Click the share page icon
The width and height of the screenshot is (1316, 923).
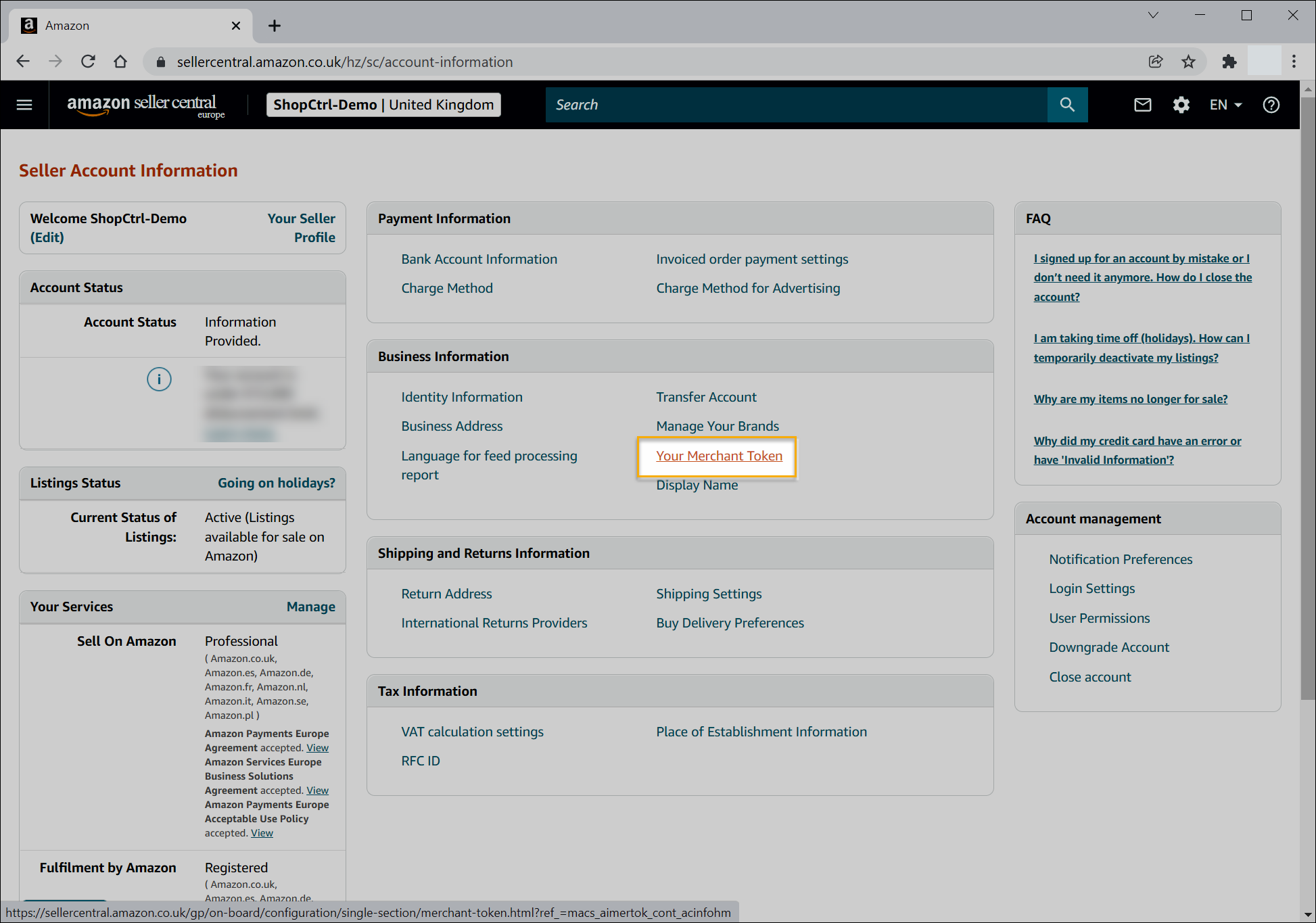(x=1156, y=62)
